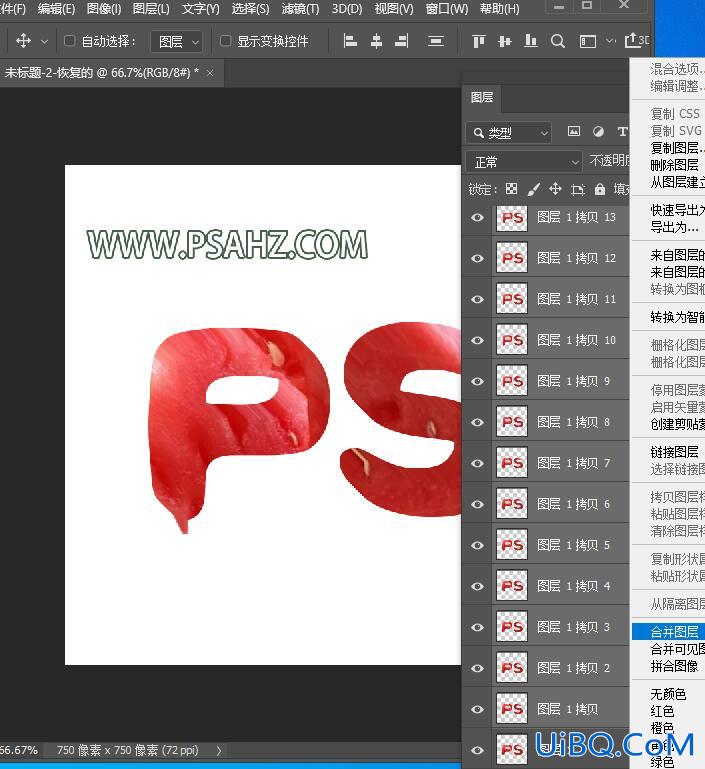Filter layers by type T icon

tap(623, 131)
